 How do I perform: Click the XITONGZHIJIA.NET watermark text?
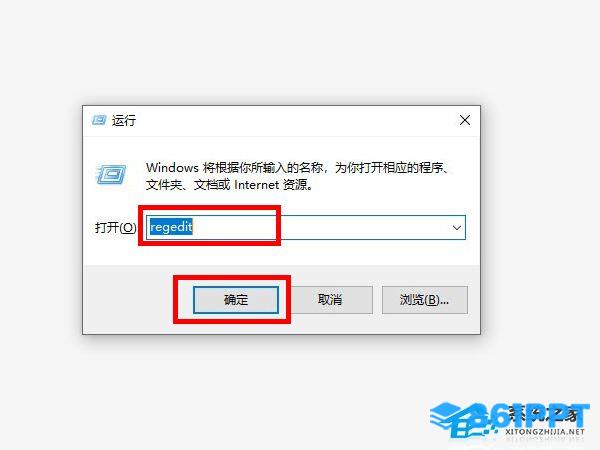click(x=545, y=432)
